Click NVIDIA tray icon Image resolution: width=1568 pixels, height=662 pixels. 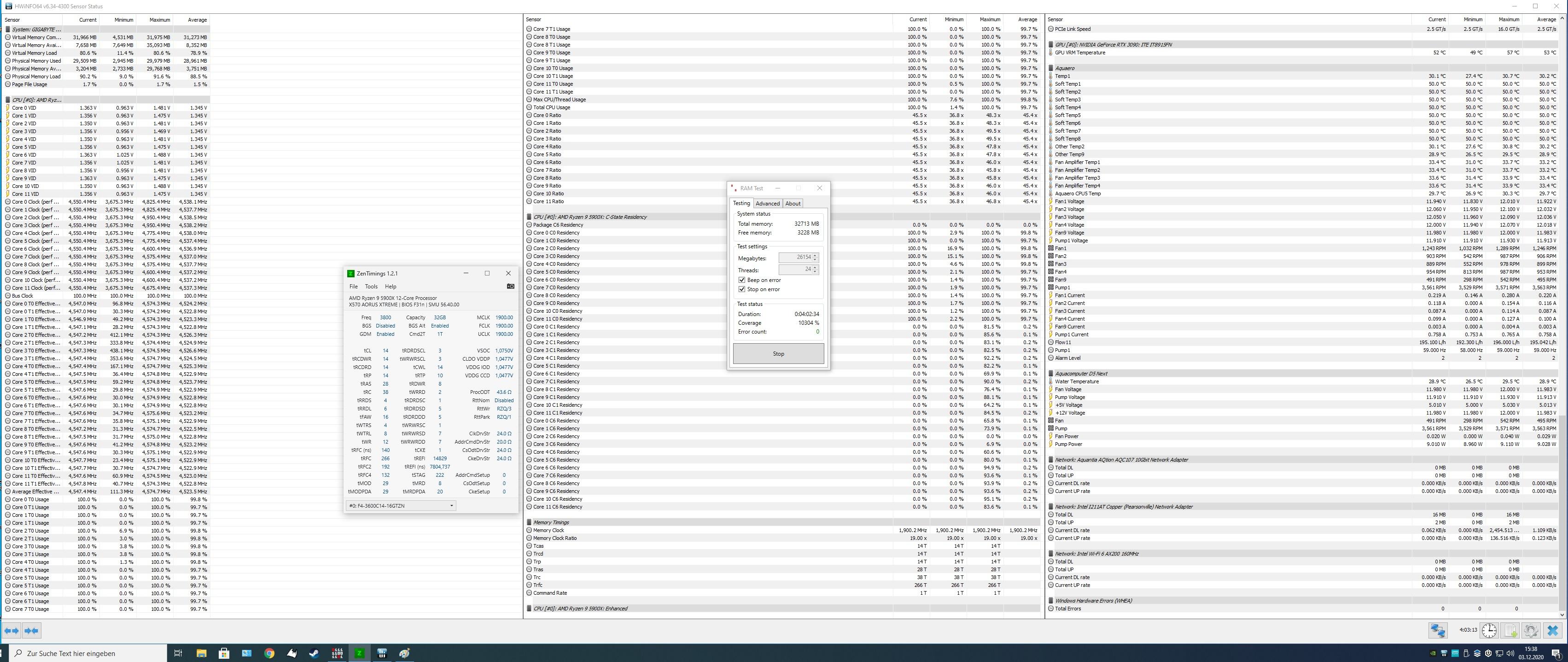coord(1433,653)
